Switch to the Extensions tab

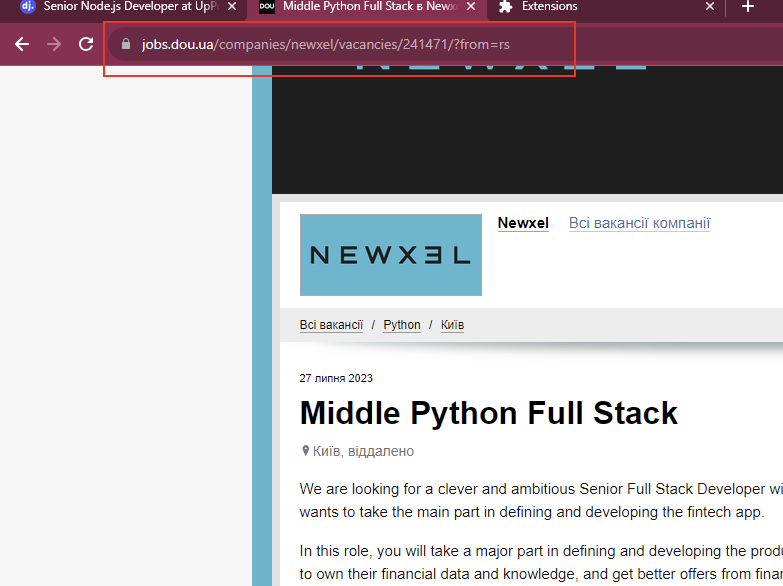point(600,7)
